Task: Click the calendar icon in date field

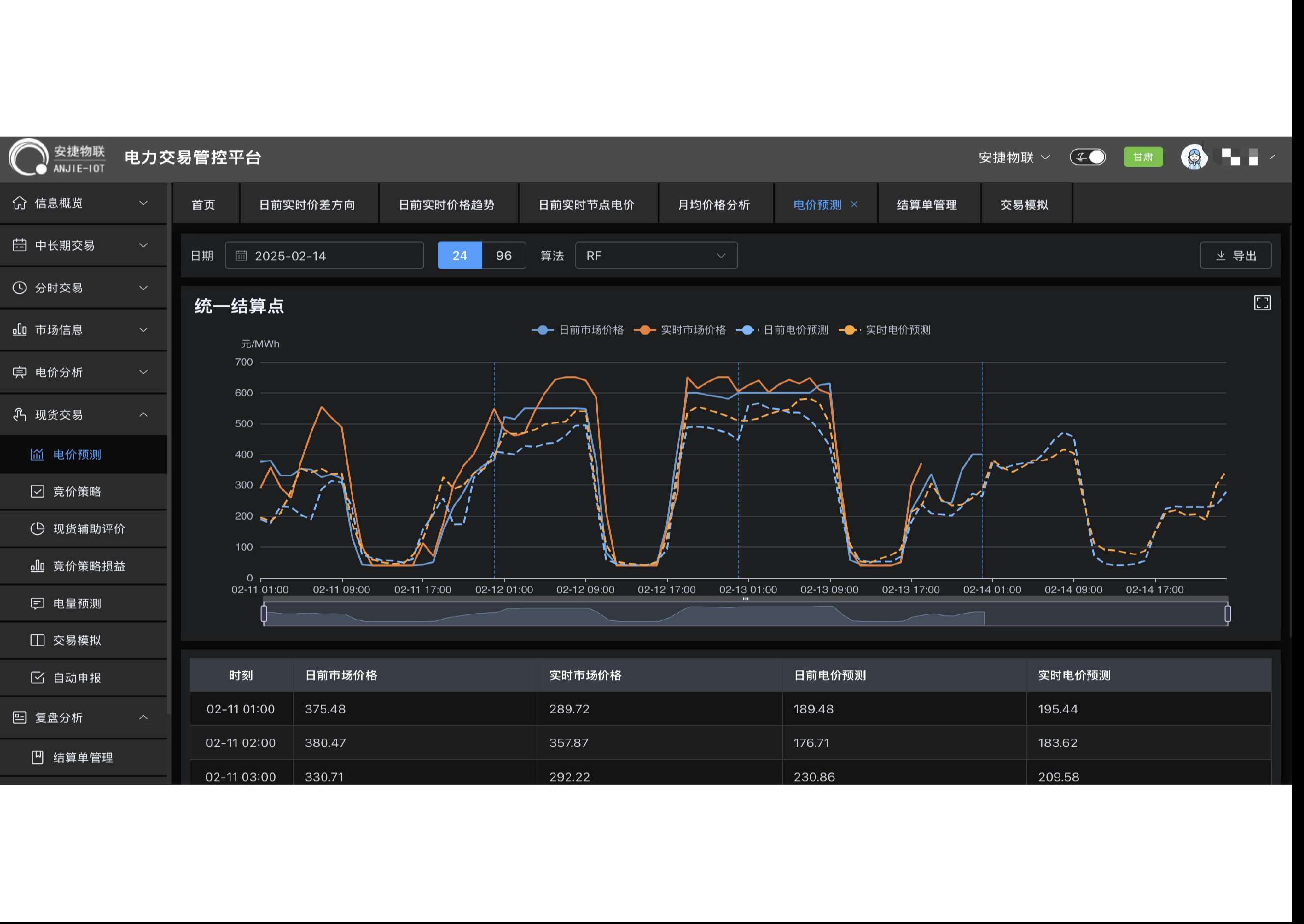Action: (242, 256)
